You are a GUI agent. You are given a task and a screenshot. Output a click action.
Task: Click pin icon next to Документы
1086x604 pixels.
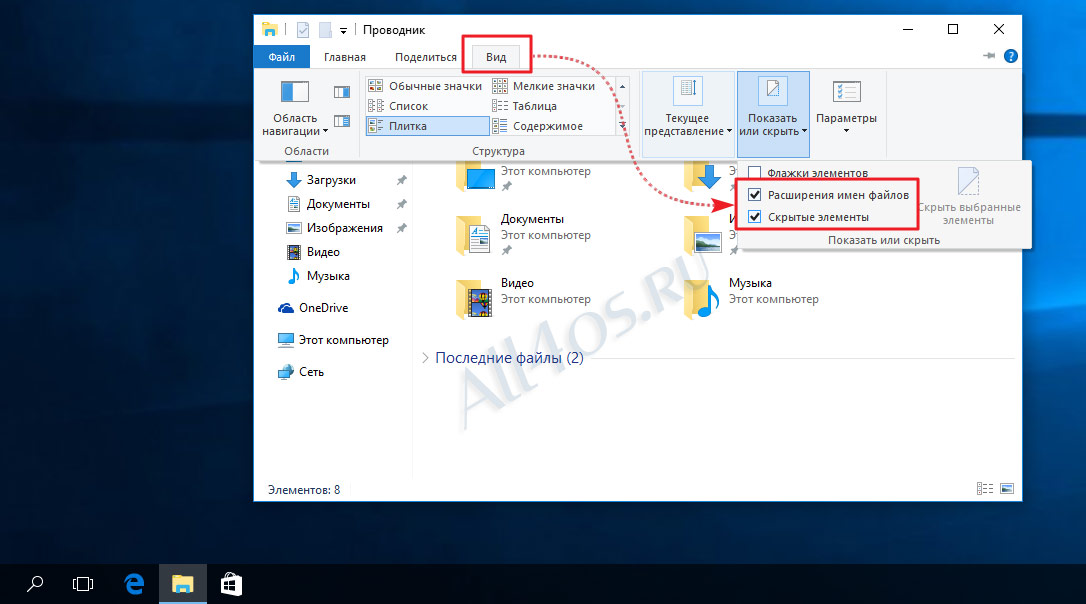402,204
